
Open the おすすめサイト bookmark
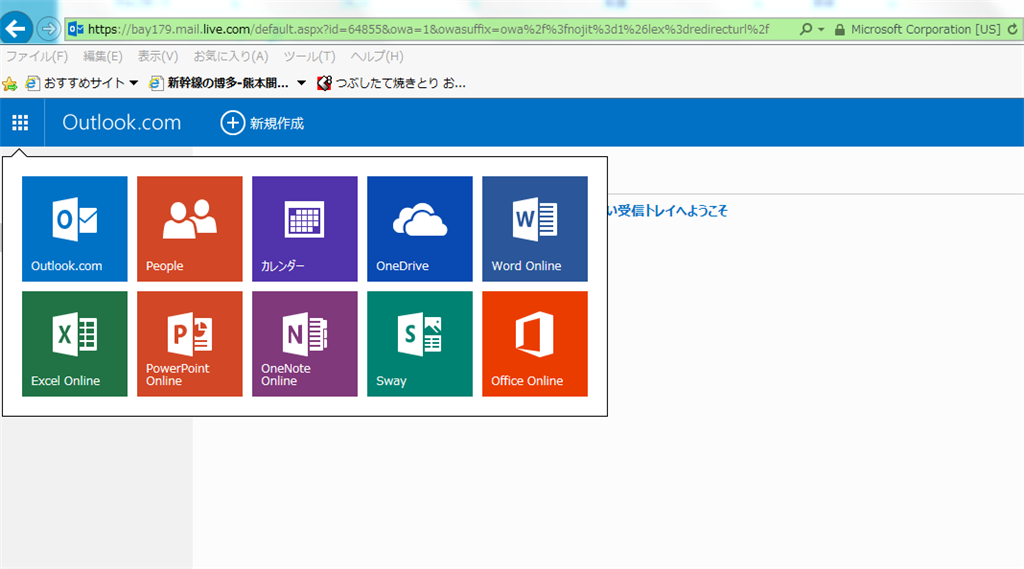point(75,83)
